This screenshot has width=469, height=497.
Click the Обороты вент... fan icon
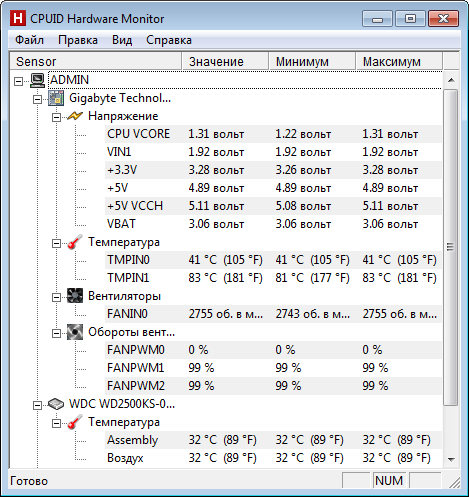click(x=75, y=332)
